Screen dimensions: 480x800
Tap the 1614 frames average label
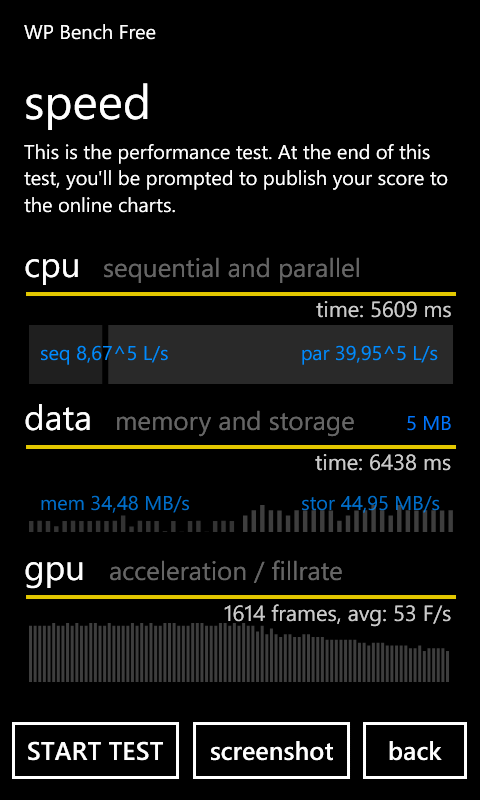point(338,614)
